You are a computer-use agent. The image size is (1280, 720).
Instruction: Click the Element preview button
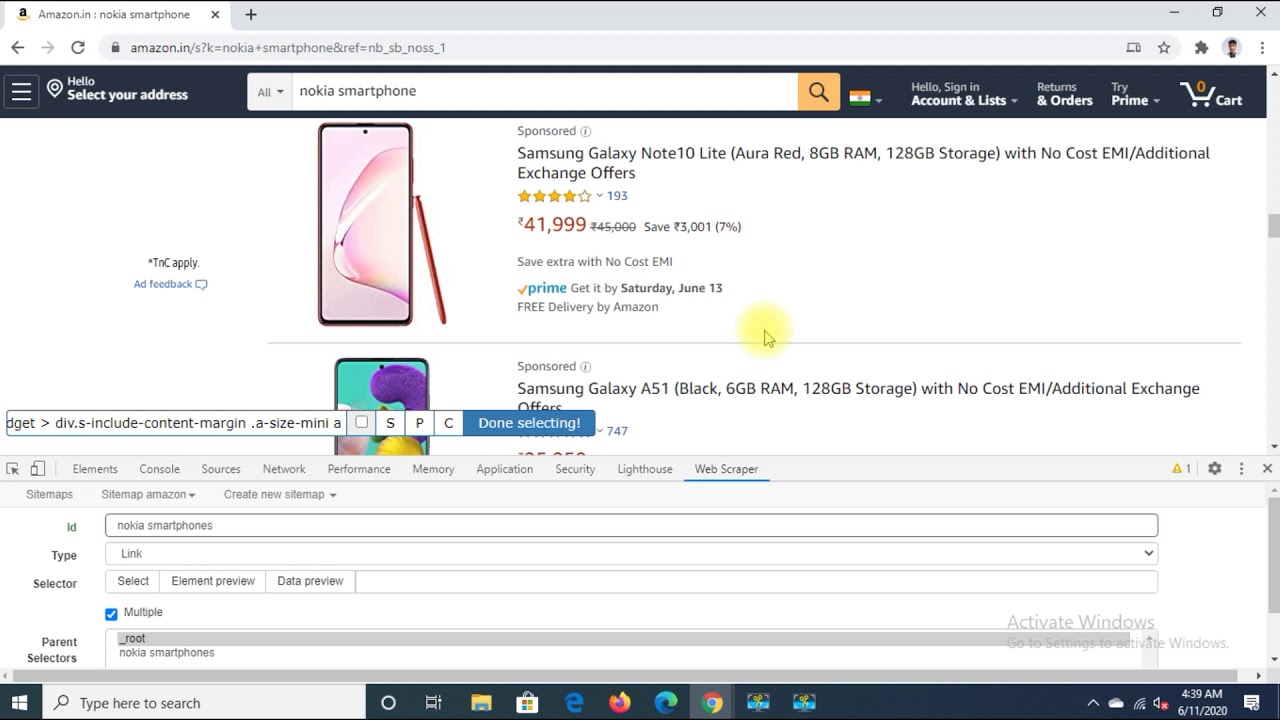pos(213,581)
